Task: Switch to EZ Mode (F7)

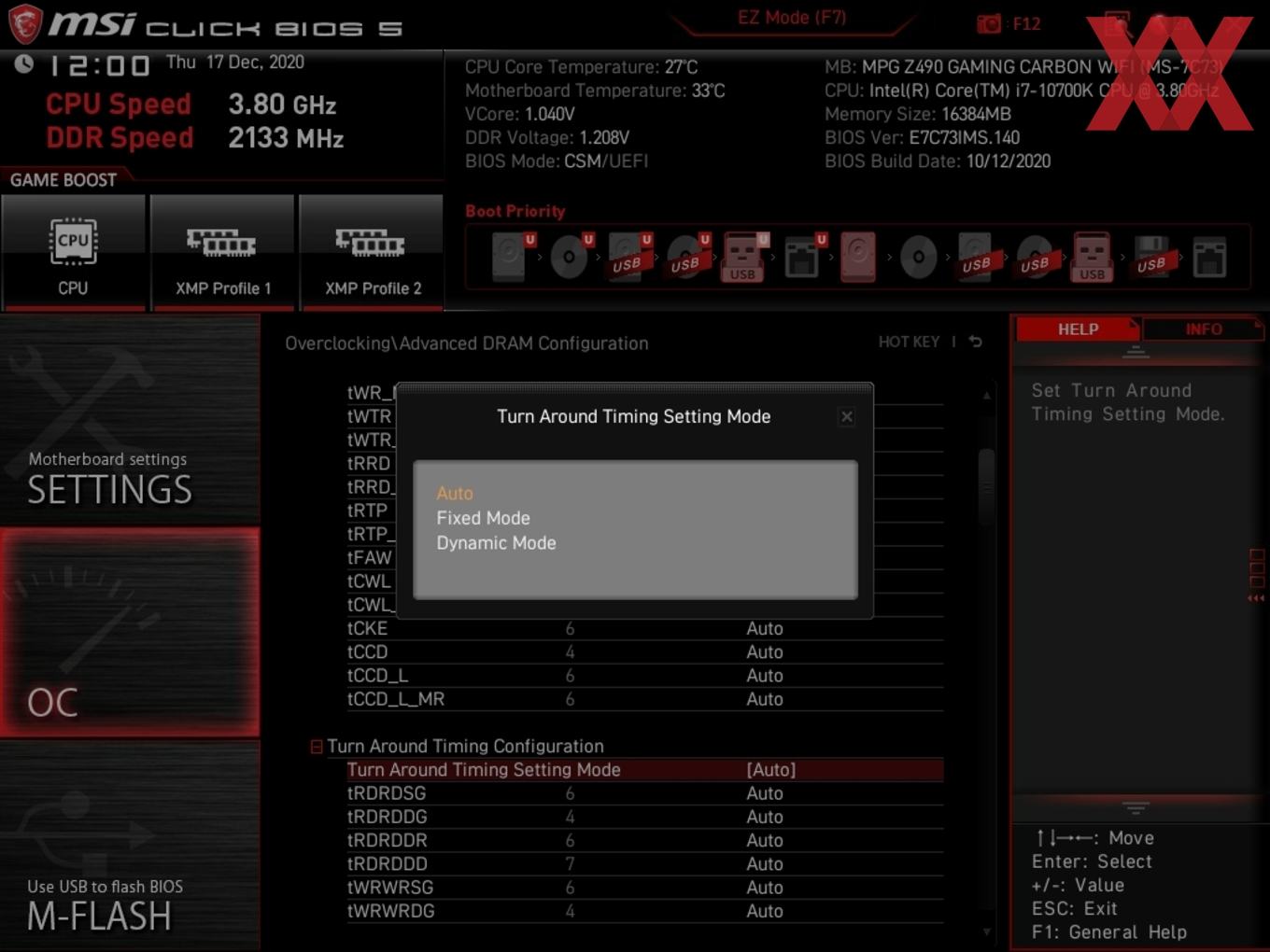Action: [792, 18]
